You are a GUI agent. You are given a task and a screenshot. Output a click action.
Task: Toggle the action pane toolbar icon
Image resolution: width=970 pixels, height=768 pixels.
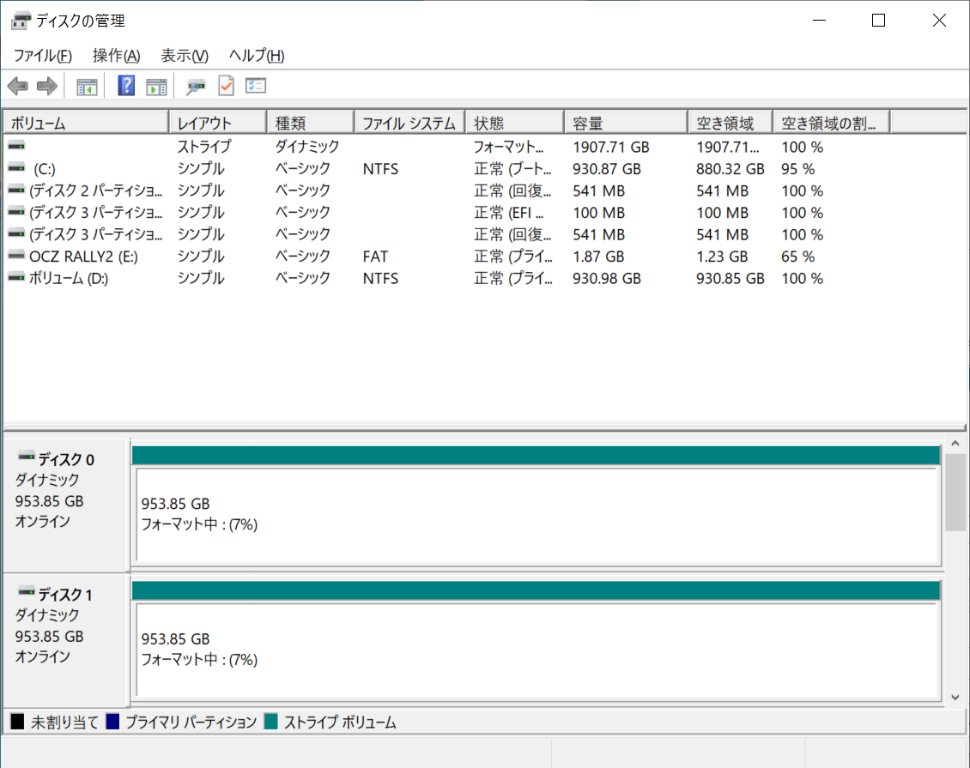(x=156, y=86)
